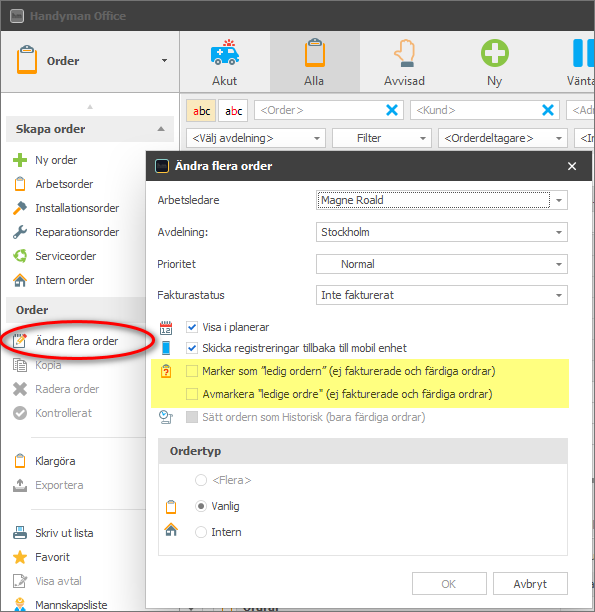Open Intern order house item
This screenshot has width=595, height=612.
coord(54,280)
